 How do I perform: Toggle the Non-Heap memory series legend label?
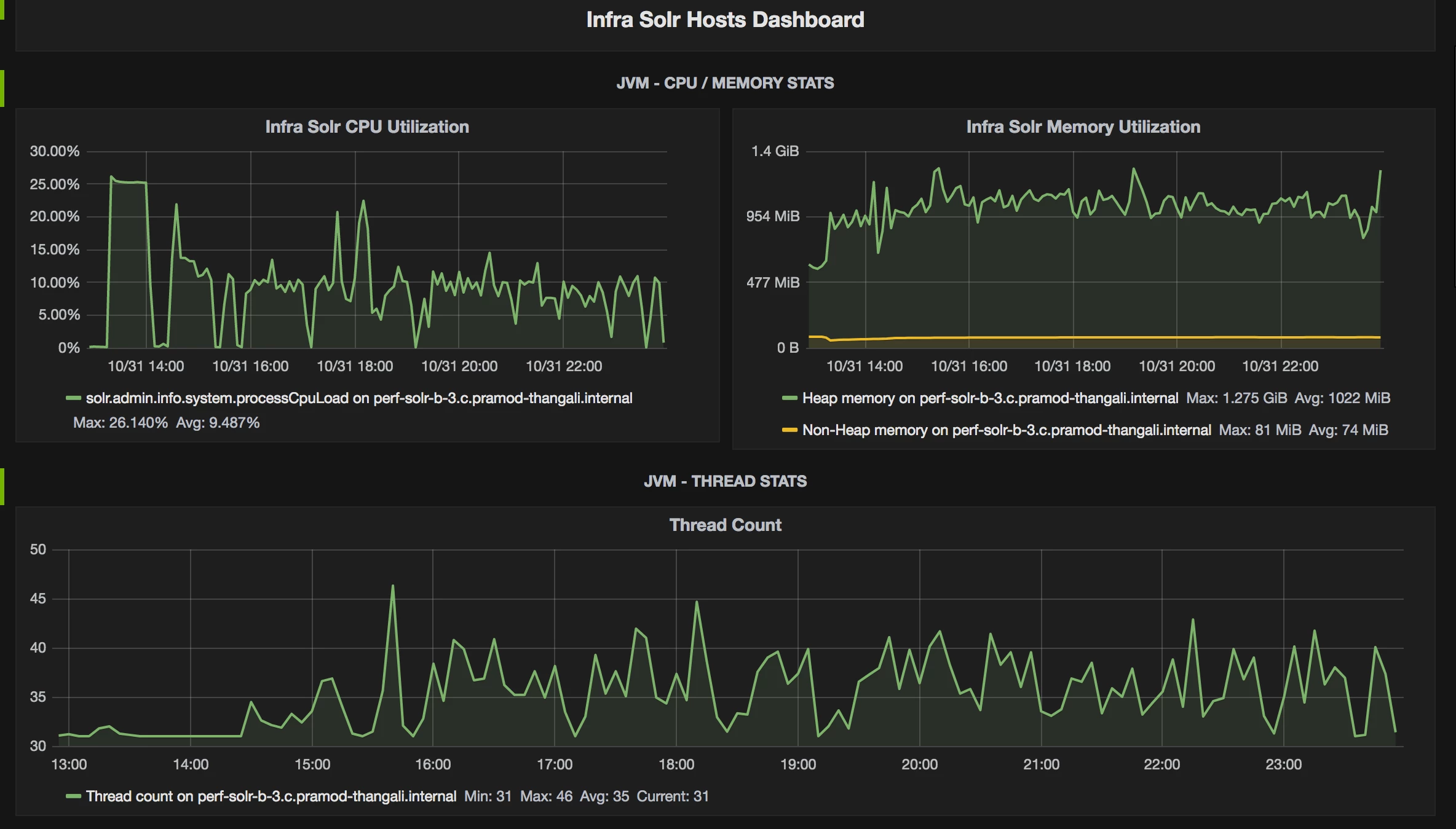(1007, 430)
